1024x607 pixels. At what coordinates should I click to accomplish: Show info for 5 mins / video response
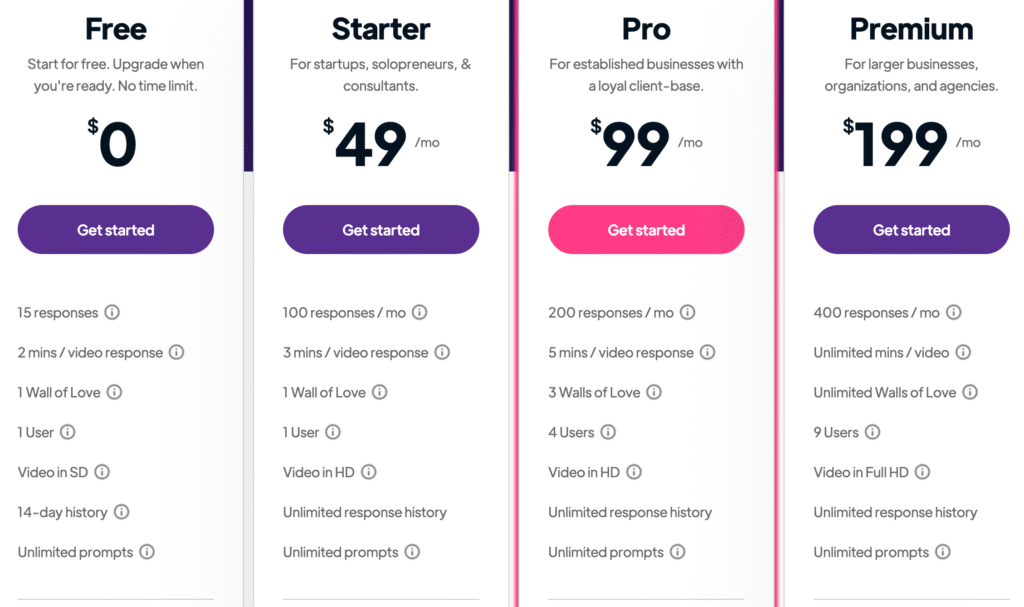pos(708,352)
